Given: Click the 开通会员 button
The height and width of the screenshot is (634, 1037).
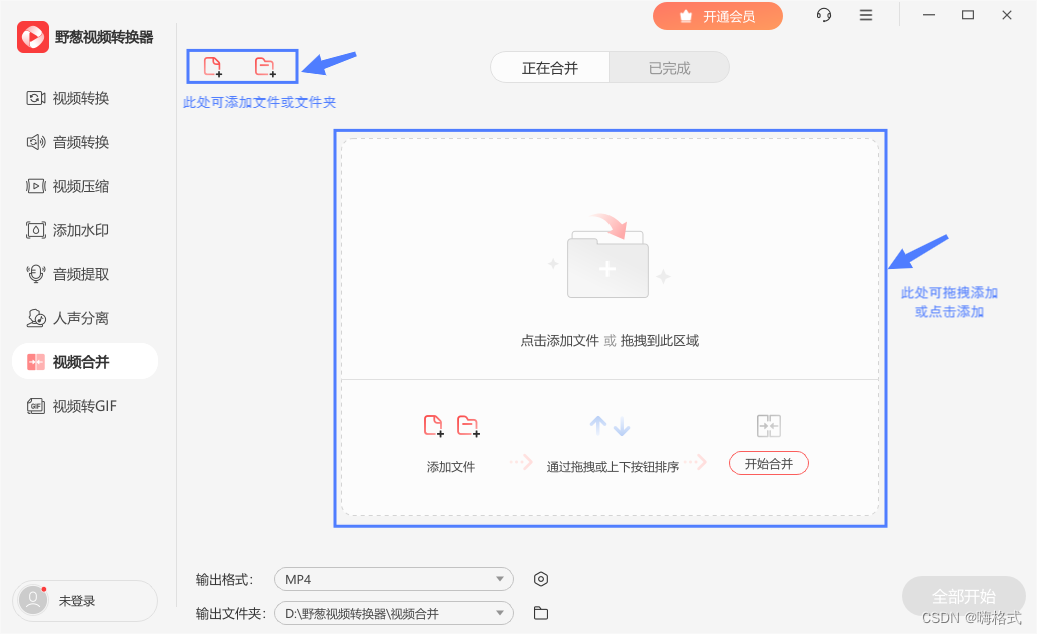Looking at the screenshot, I should (718, 16).
